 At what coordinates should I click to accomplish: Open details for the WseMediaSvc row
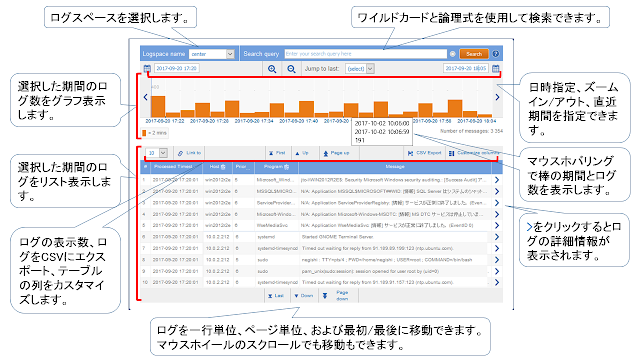point(497,225)
